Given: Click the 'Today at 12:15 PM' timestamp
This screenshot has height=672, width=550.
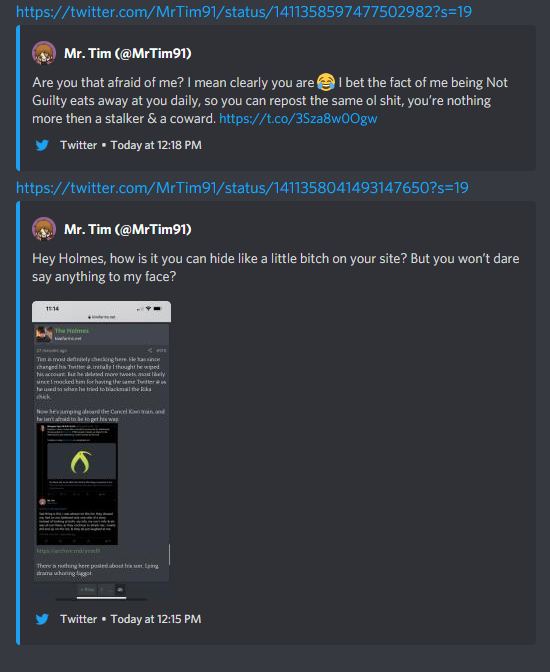Looking at the screenshot, I should tap(156, 619).
